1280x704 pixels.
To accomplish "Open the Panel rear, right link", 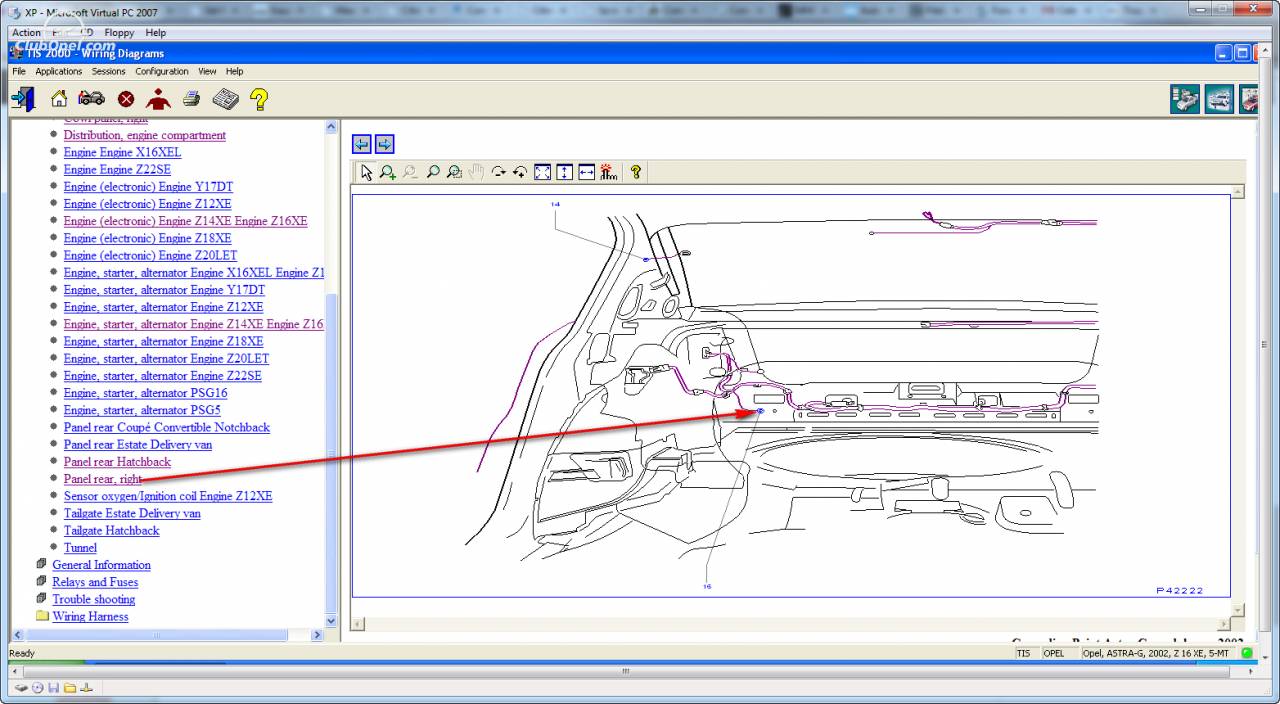I will pos(103,479).
